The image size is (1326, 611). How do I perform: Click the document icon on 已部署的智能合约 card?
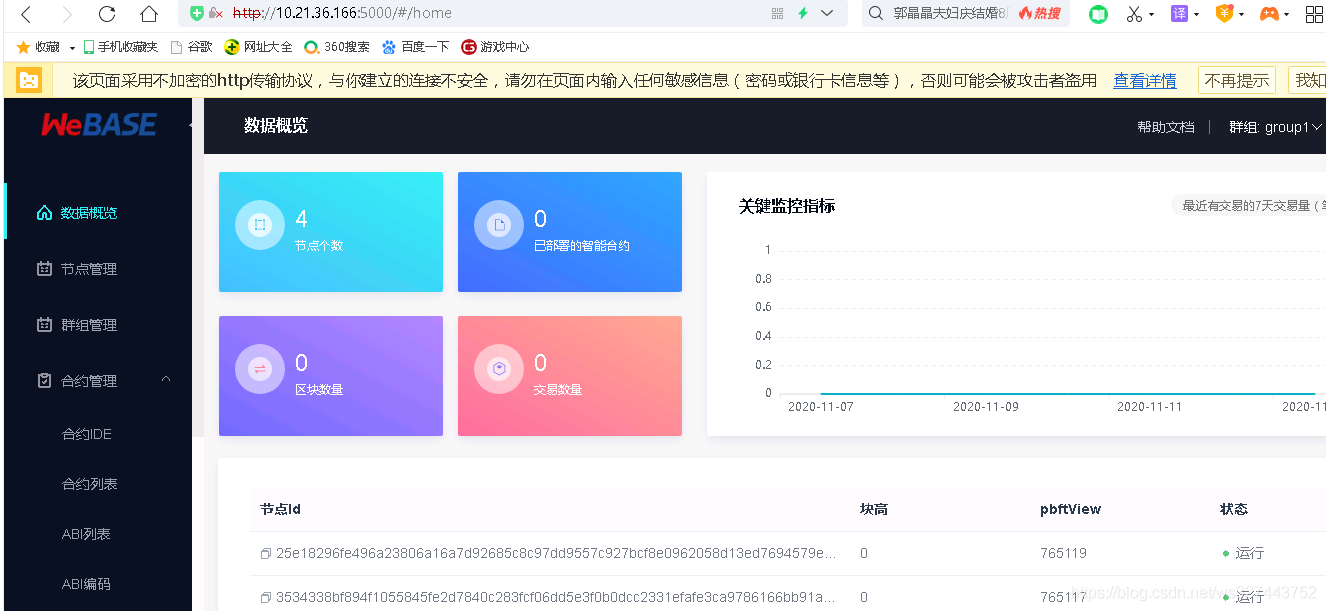[499, 225]
